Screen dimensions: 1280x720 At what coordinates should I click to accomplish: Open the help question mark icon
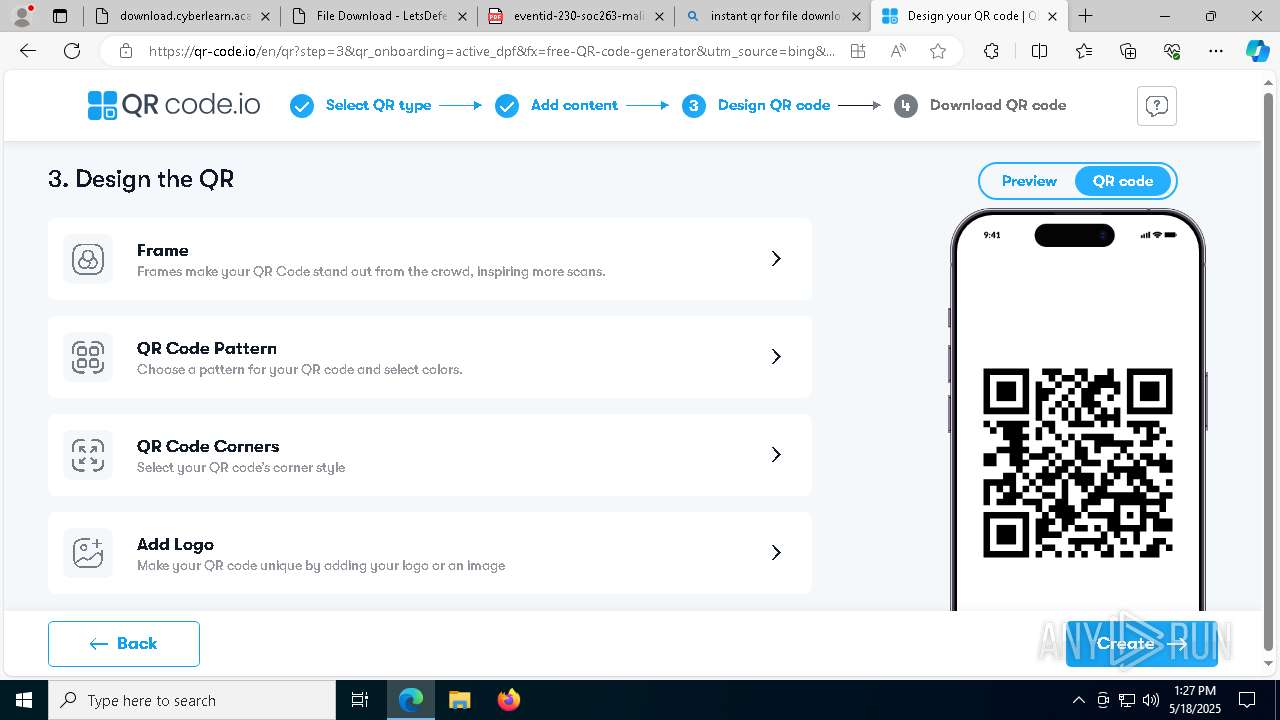[1157, 106]
